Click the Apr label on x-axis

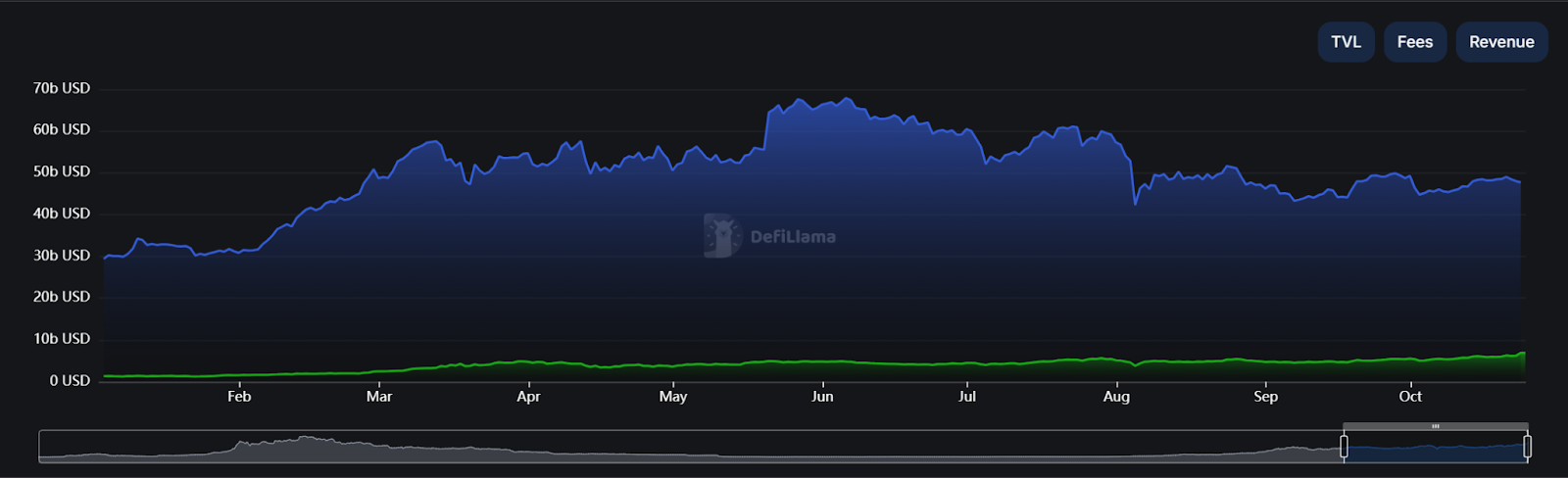point(528,397)
